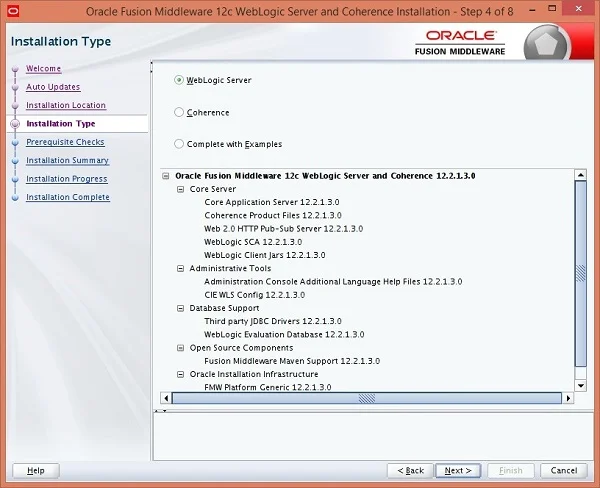
Task: Collapse Oracle Installation Infrastructure node
Action: pyautogui.click(x=180, y=374)
